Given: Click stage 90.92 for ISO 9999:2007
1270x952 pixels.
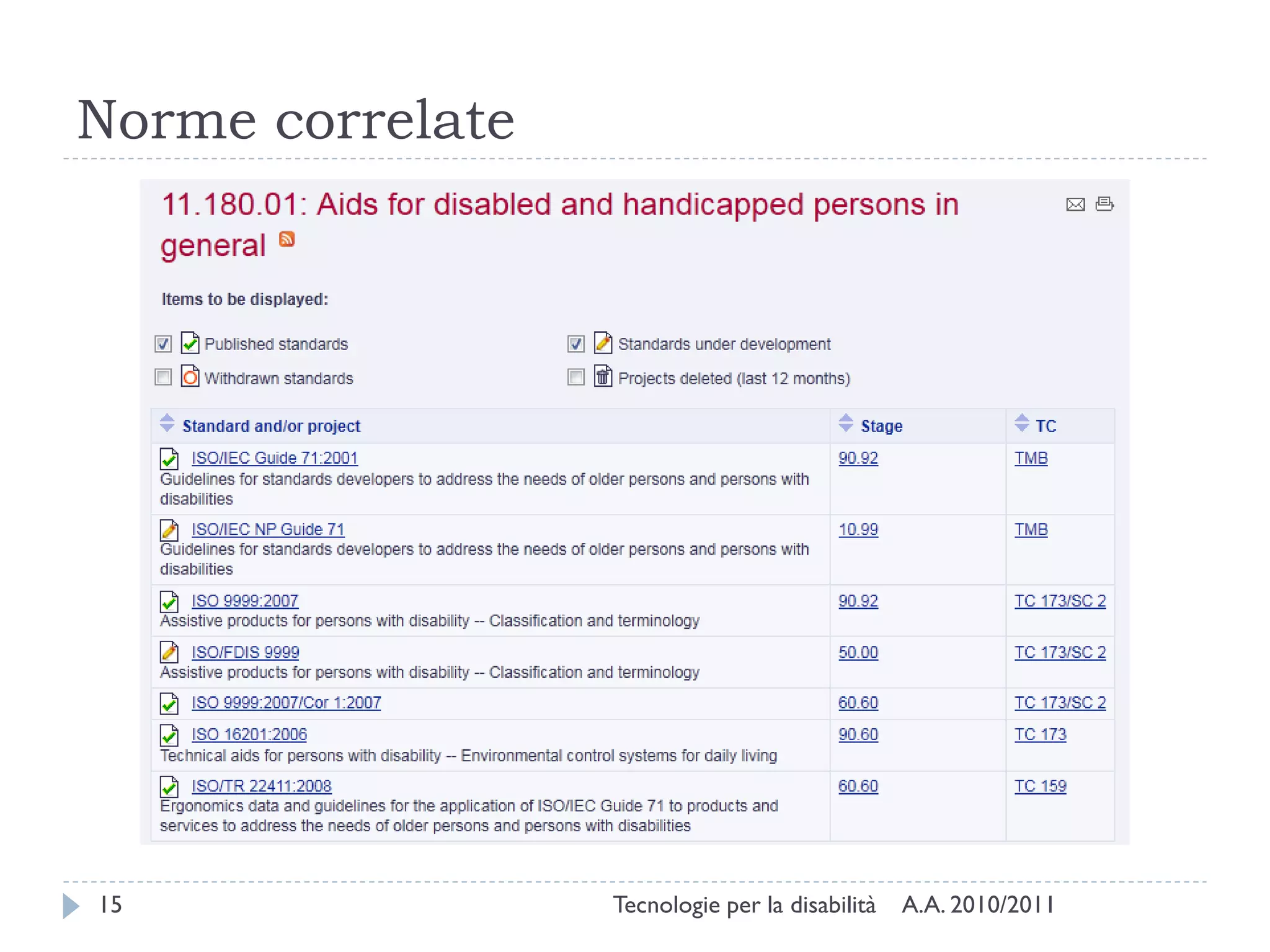Looking at the screenshot, I should point(858,601).
